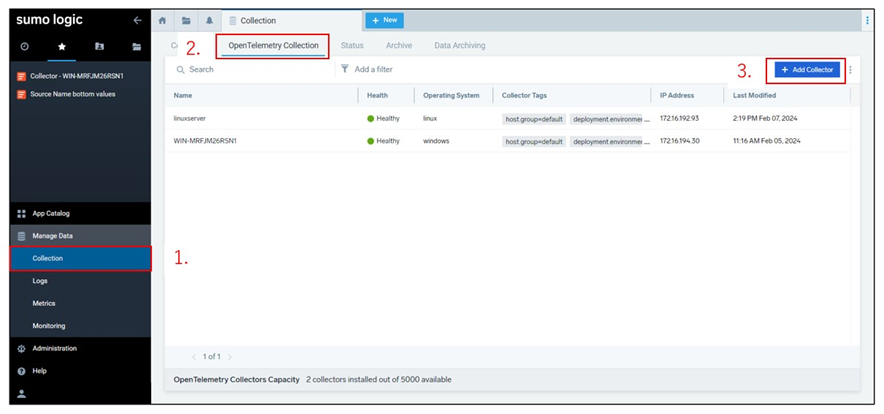884x414 pixels.
Task: Switch to the Status tab
Action: point(352,46)
